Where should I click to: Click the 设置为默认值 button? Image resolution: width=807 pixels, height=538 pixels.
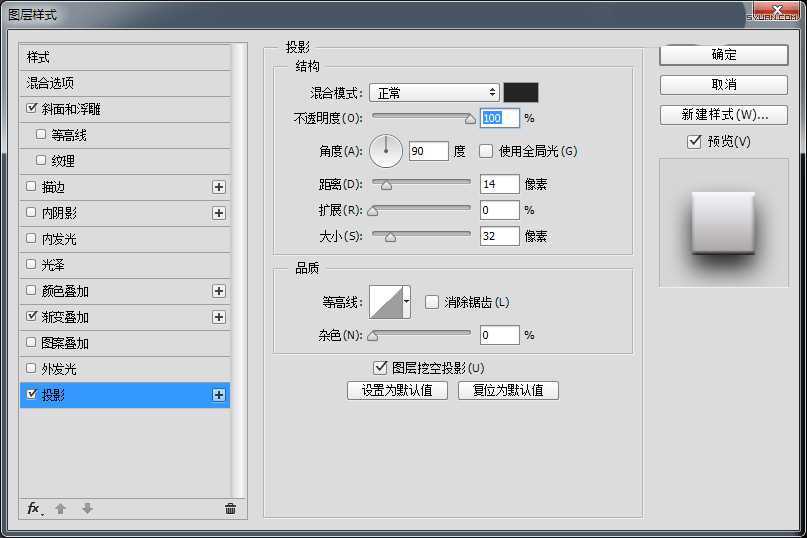tap(397, 390)
